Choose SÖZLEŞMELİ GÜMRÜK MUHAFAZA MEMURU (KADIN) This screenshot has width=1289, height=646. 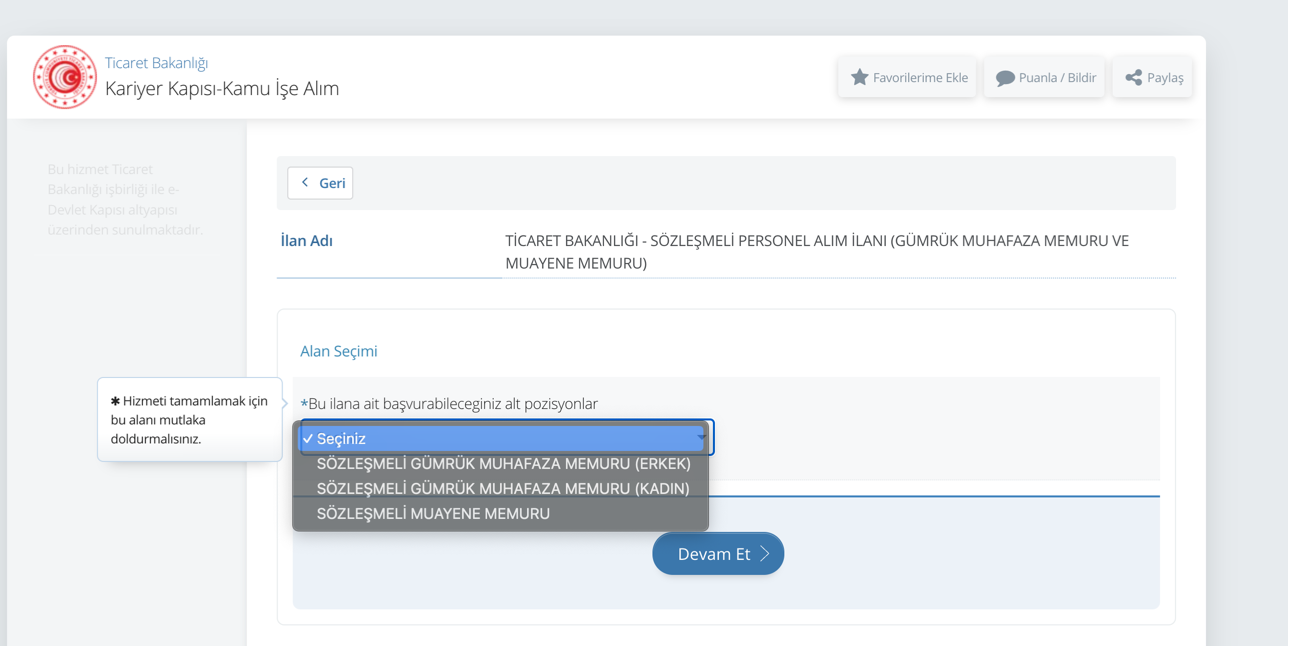pos(500,489)
